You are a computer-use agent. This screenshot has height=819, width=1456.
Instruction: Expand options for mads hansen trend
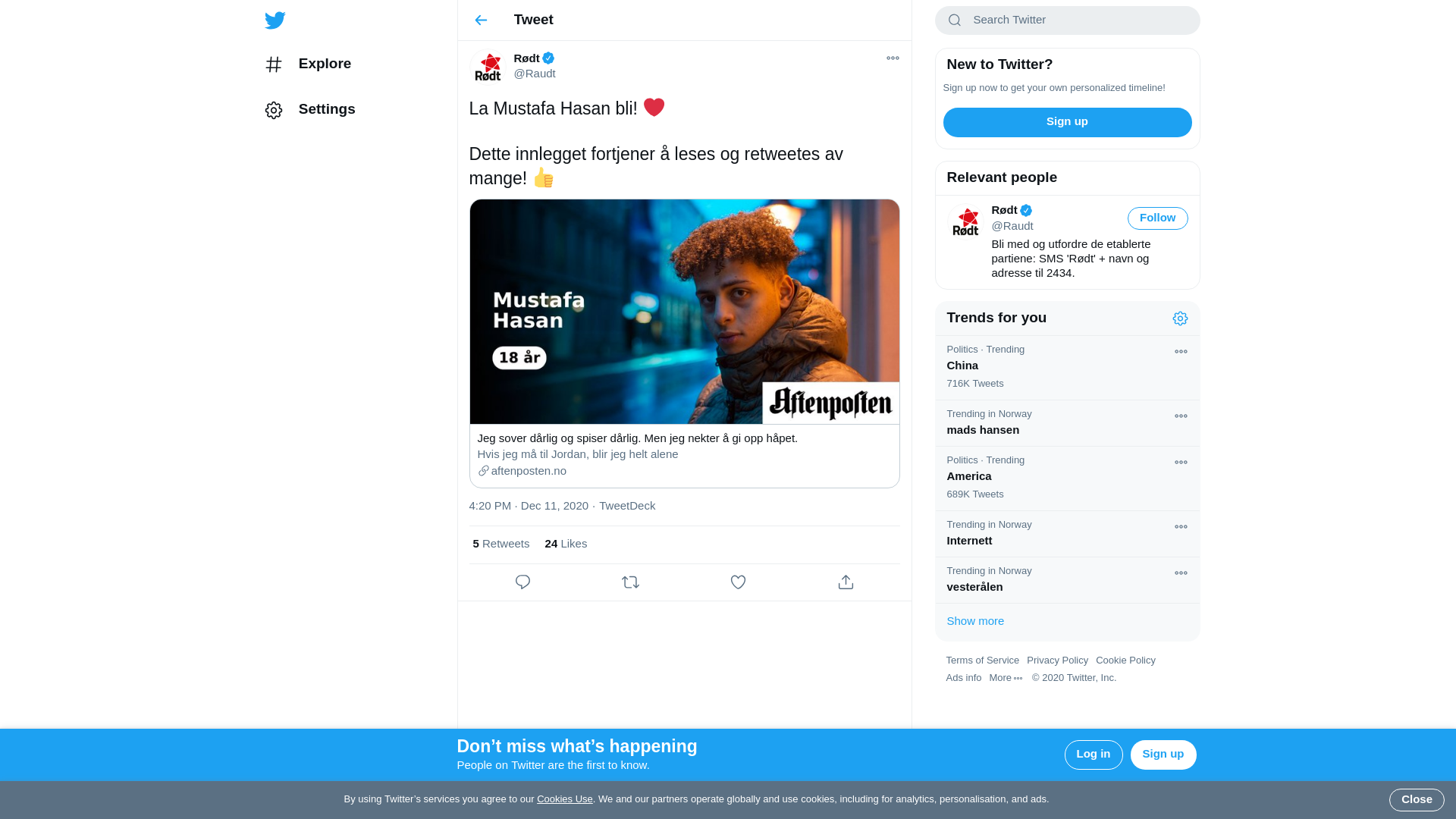1181,416
